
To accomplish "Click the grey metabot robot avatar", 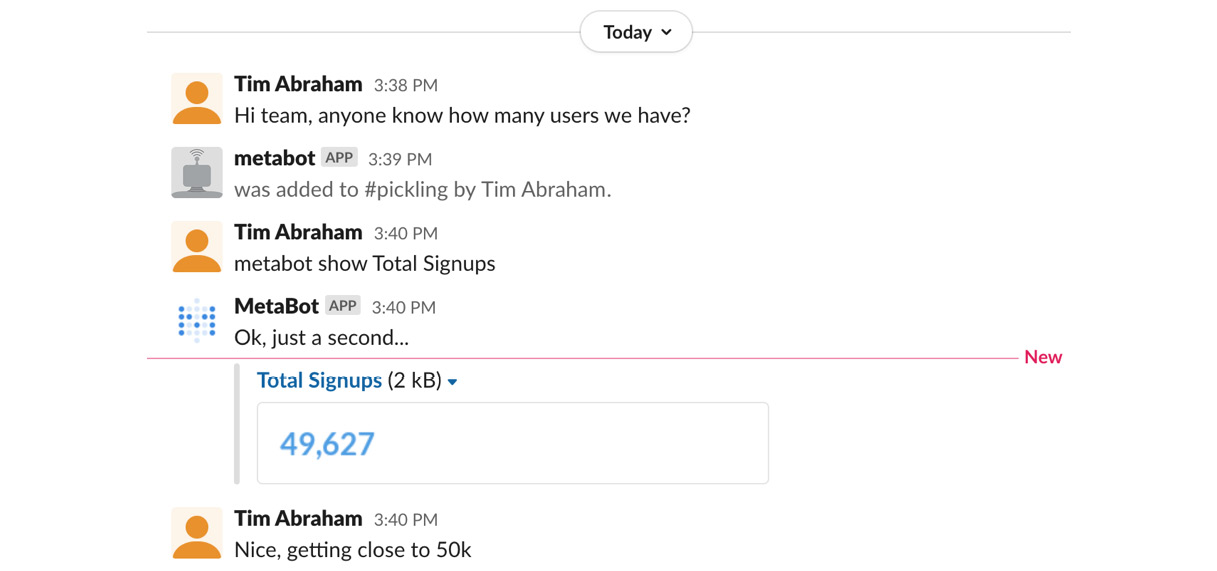I will 197,173.
